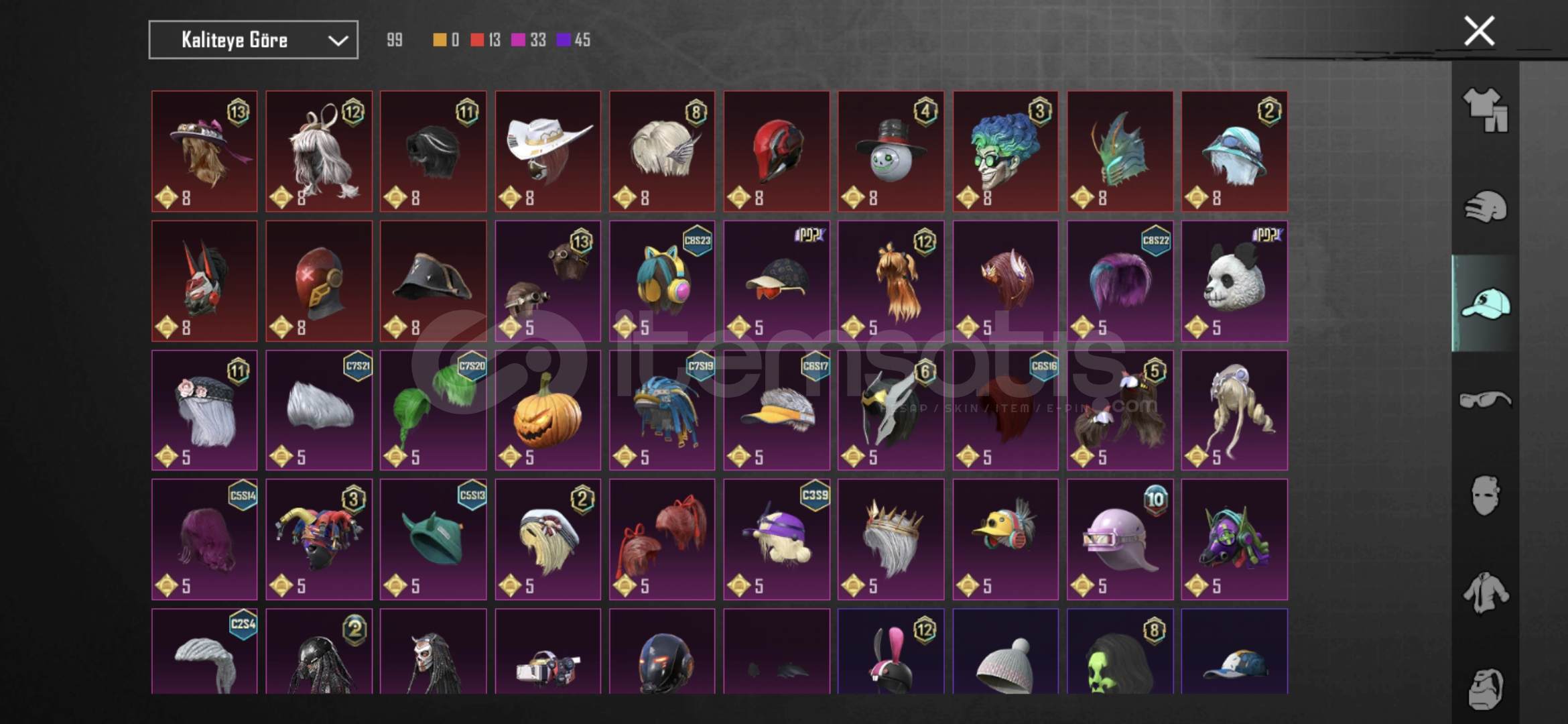Screen dimensions: 1568x724
Task: Open the backpack category icon
Action: coord(1485,688)
